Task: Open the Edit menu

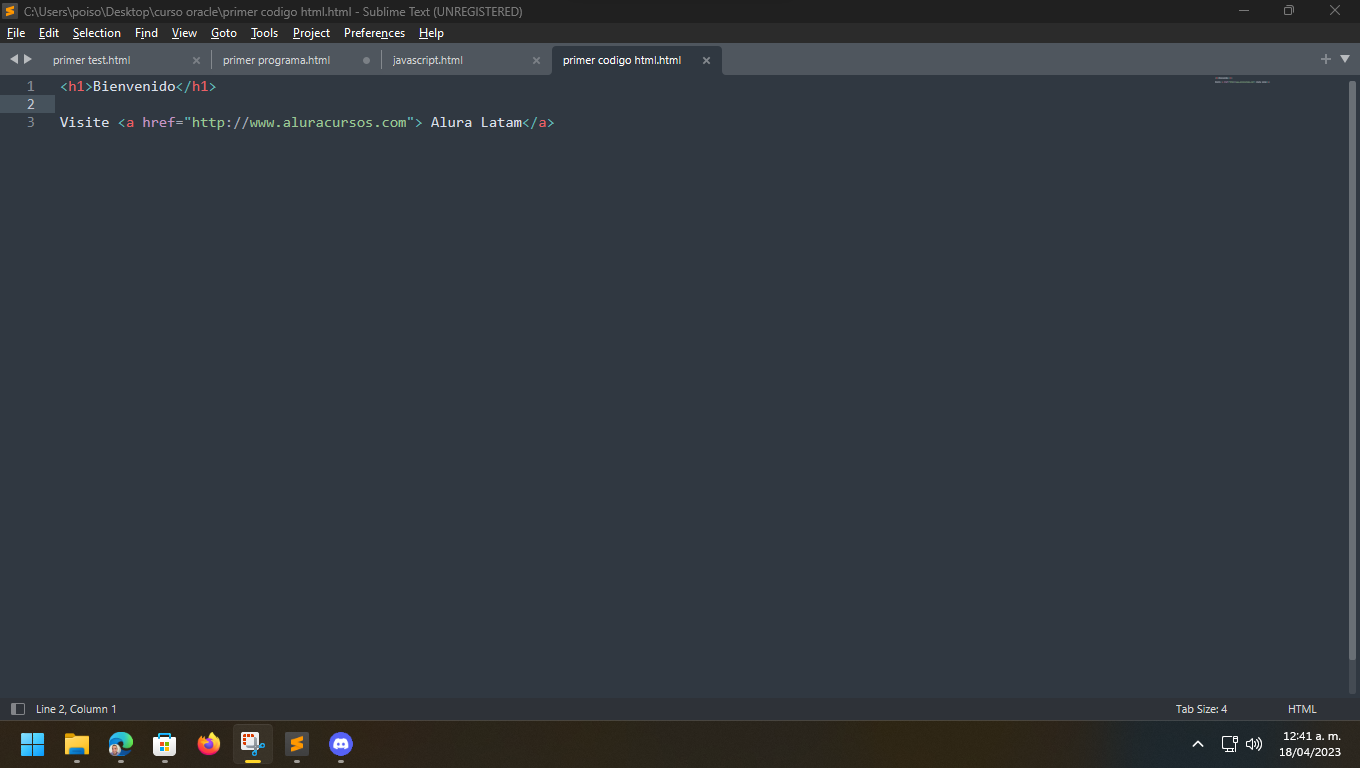Action: (49, 33)
